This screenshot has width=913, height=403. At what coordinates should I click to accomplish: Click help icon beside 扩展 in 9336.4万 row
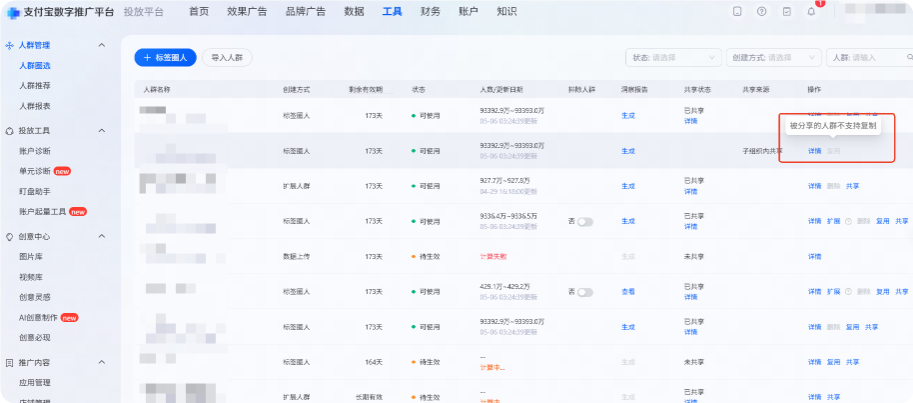[x=848, y=221]
